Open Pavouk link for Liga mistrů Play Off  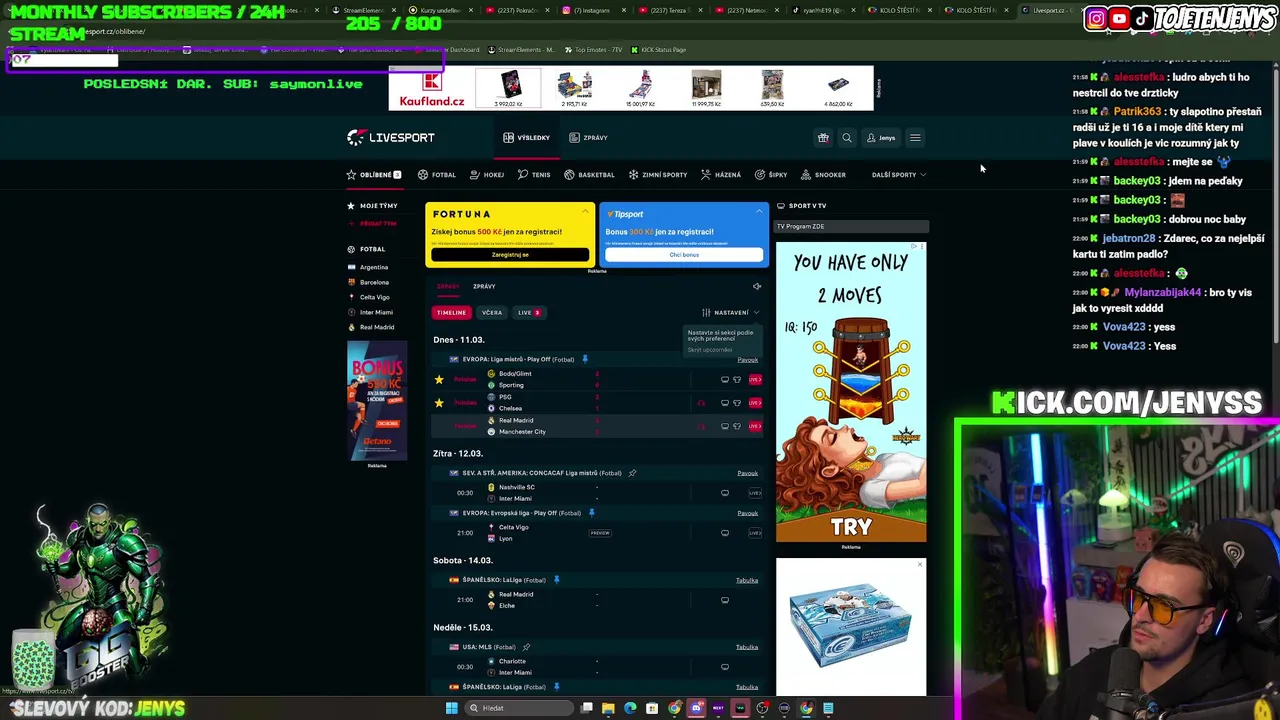point(748,360)
